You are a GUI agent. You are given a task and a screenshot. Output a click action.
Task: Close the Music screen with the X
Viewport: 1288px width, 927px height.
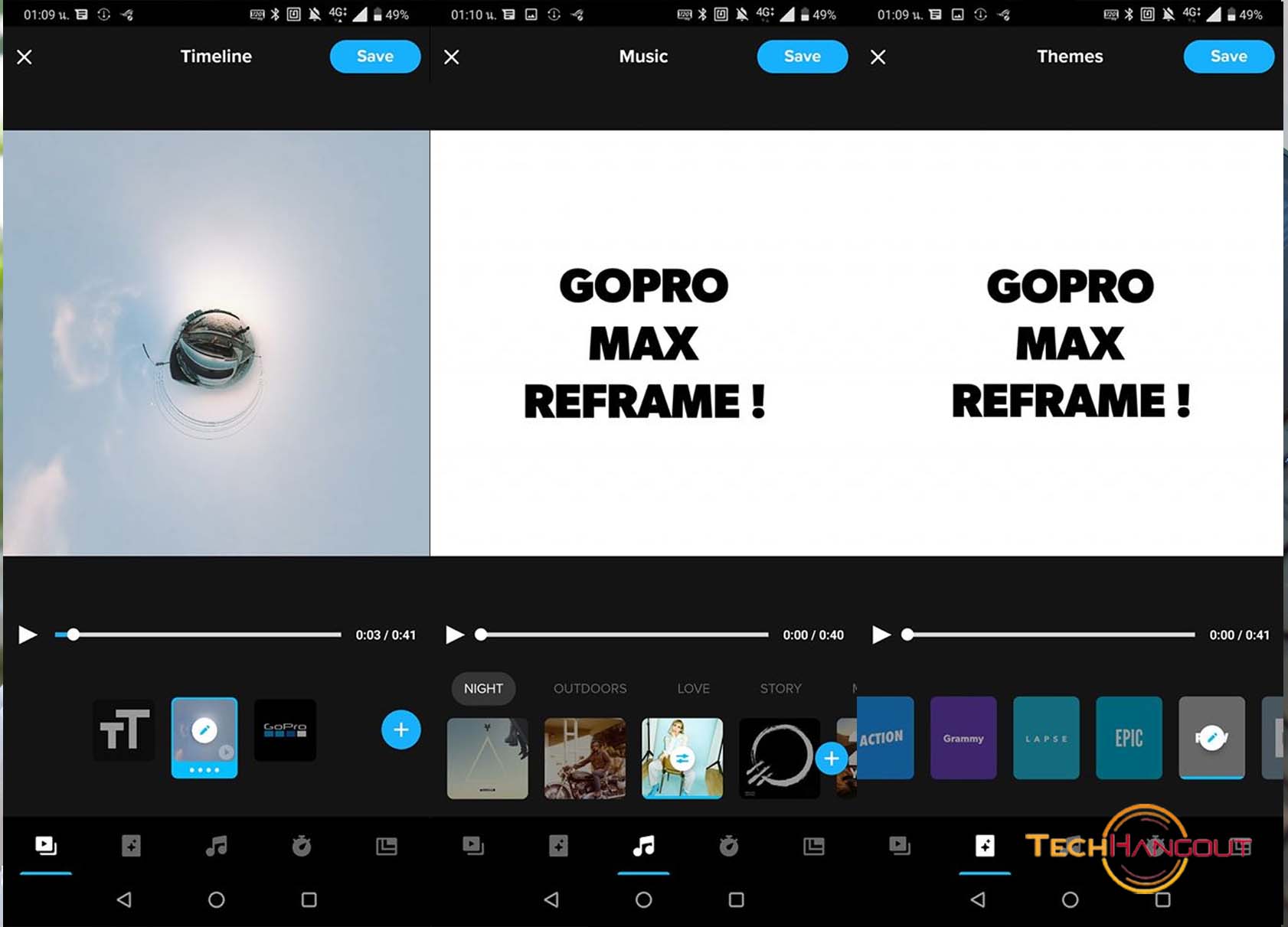coord(452,57)
